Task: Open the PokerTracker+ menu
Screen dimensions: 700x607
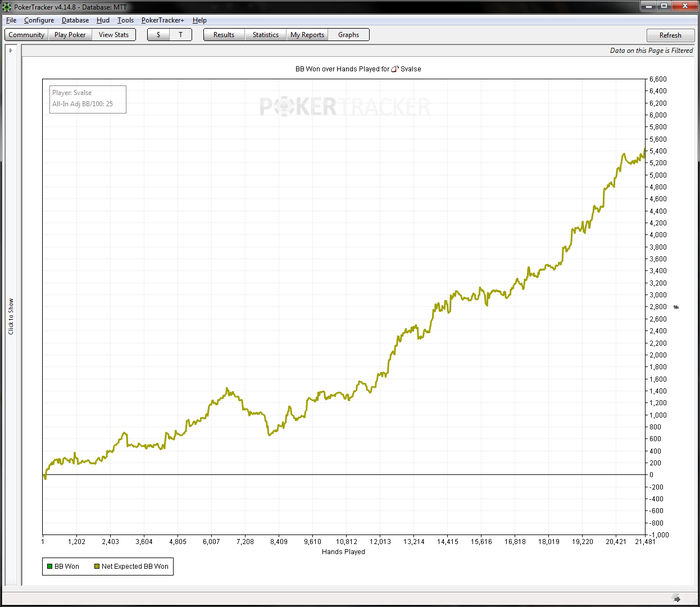Action: 162,20
